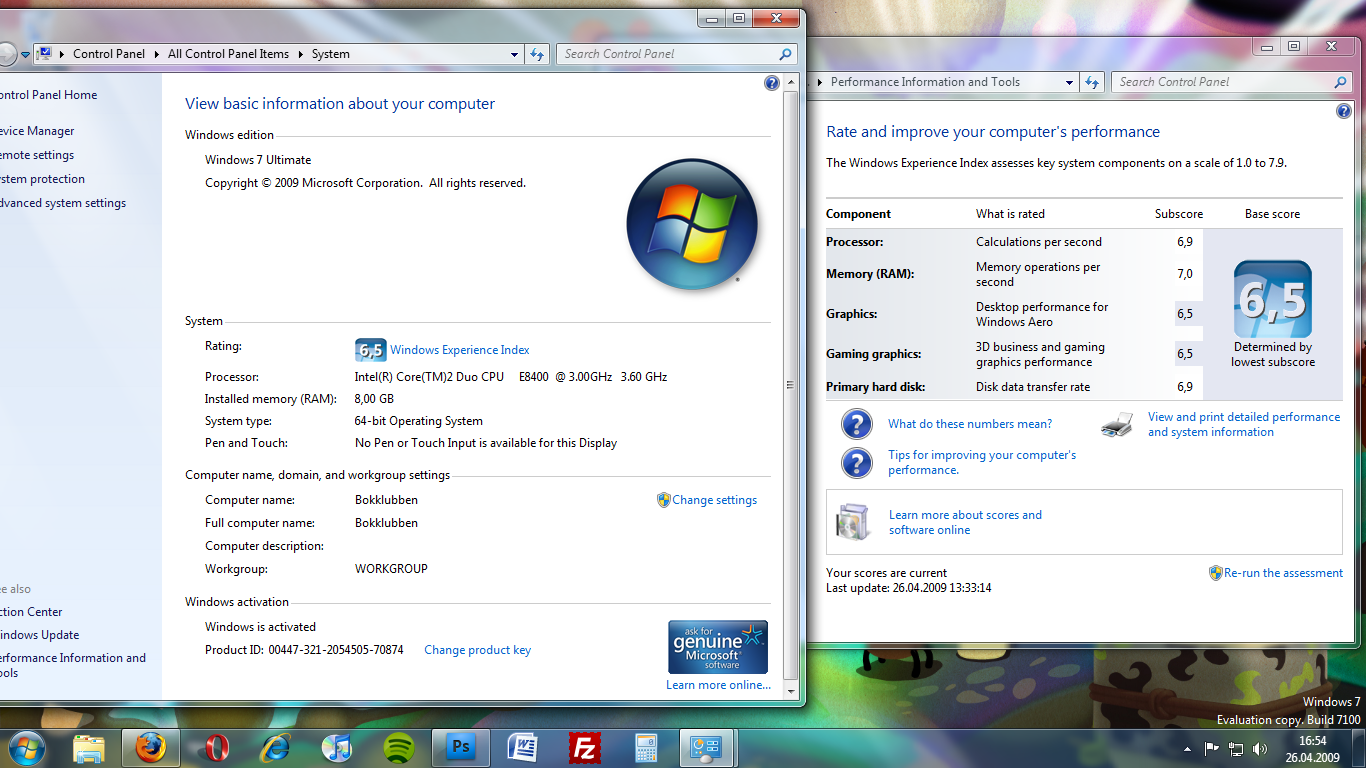Open Advanced system settings sidebar link
Viewport: 1366px width, 768px height.
63,203
